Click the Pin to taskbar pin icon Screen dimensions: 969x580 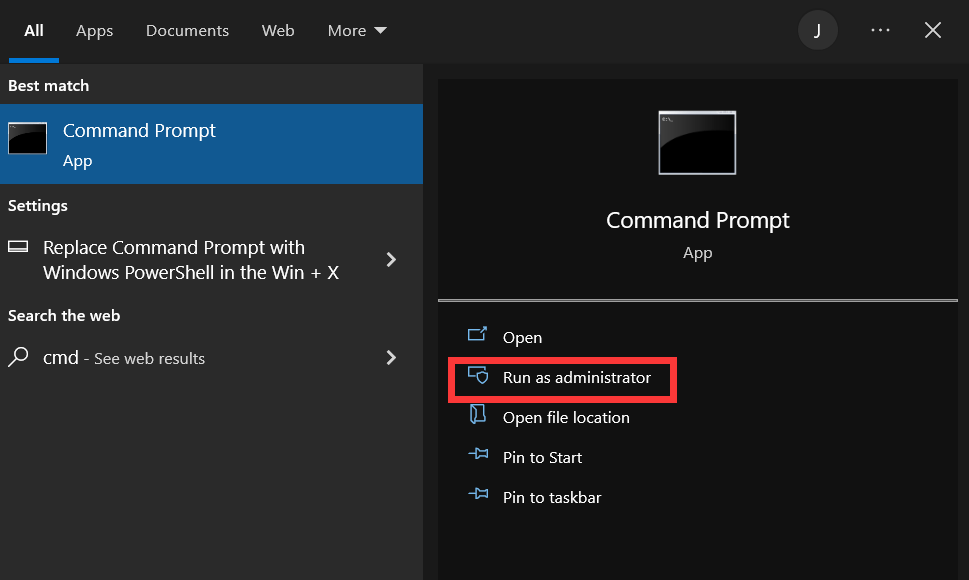point(478,494)
